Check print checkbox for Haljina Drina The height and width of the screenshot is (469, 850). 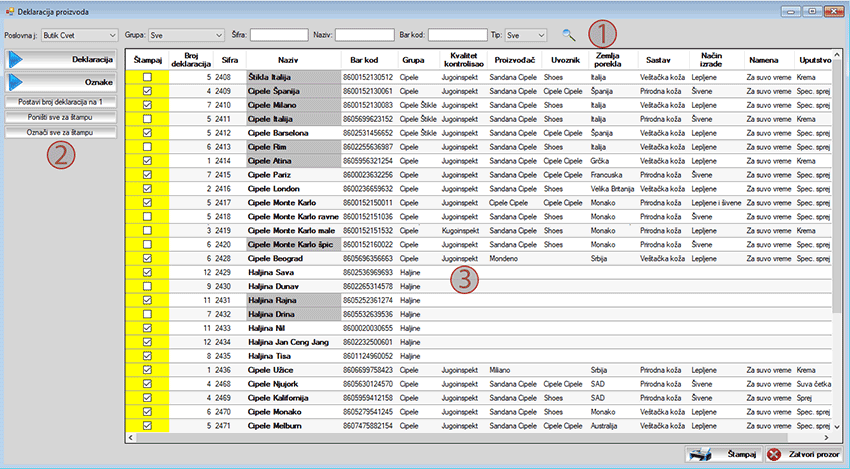pos(147,314)
